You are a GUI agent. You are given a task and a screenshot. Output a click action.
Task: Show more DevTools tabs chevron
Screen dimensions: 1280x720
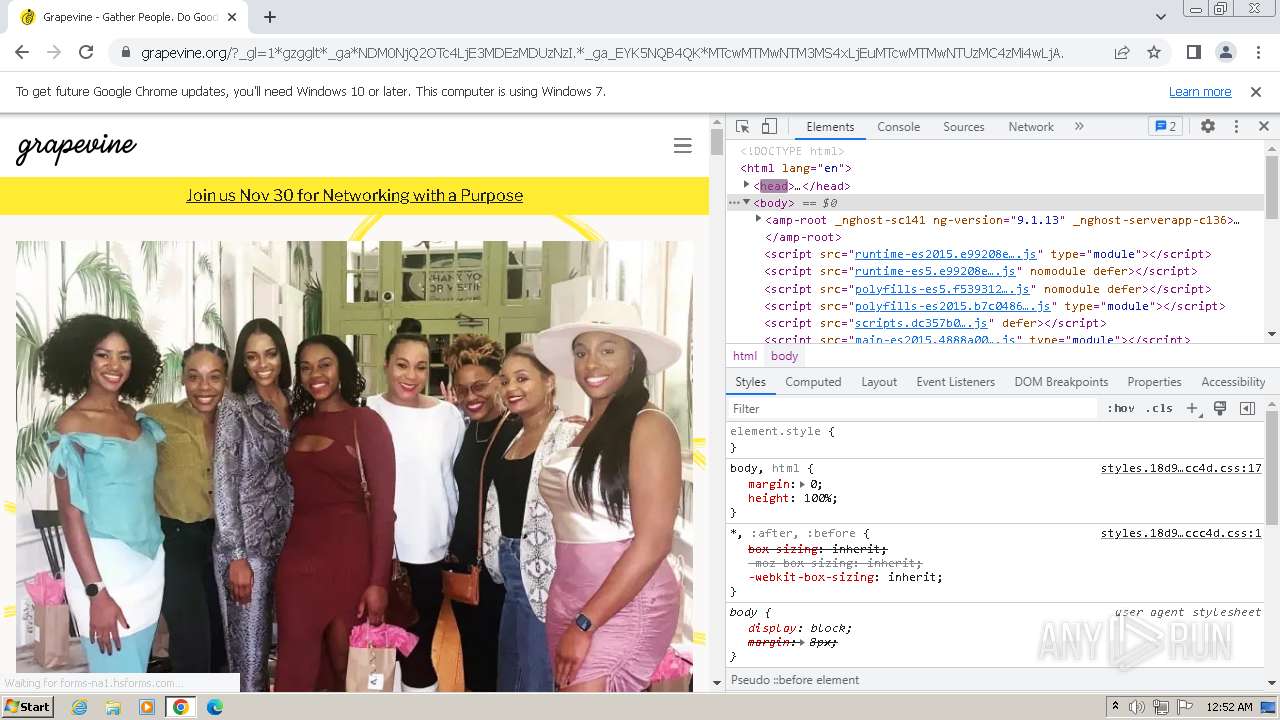(1079, 127)
